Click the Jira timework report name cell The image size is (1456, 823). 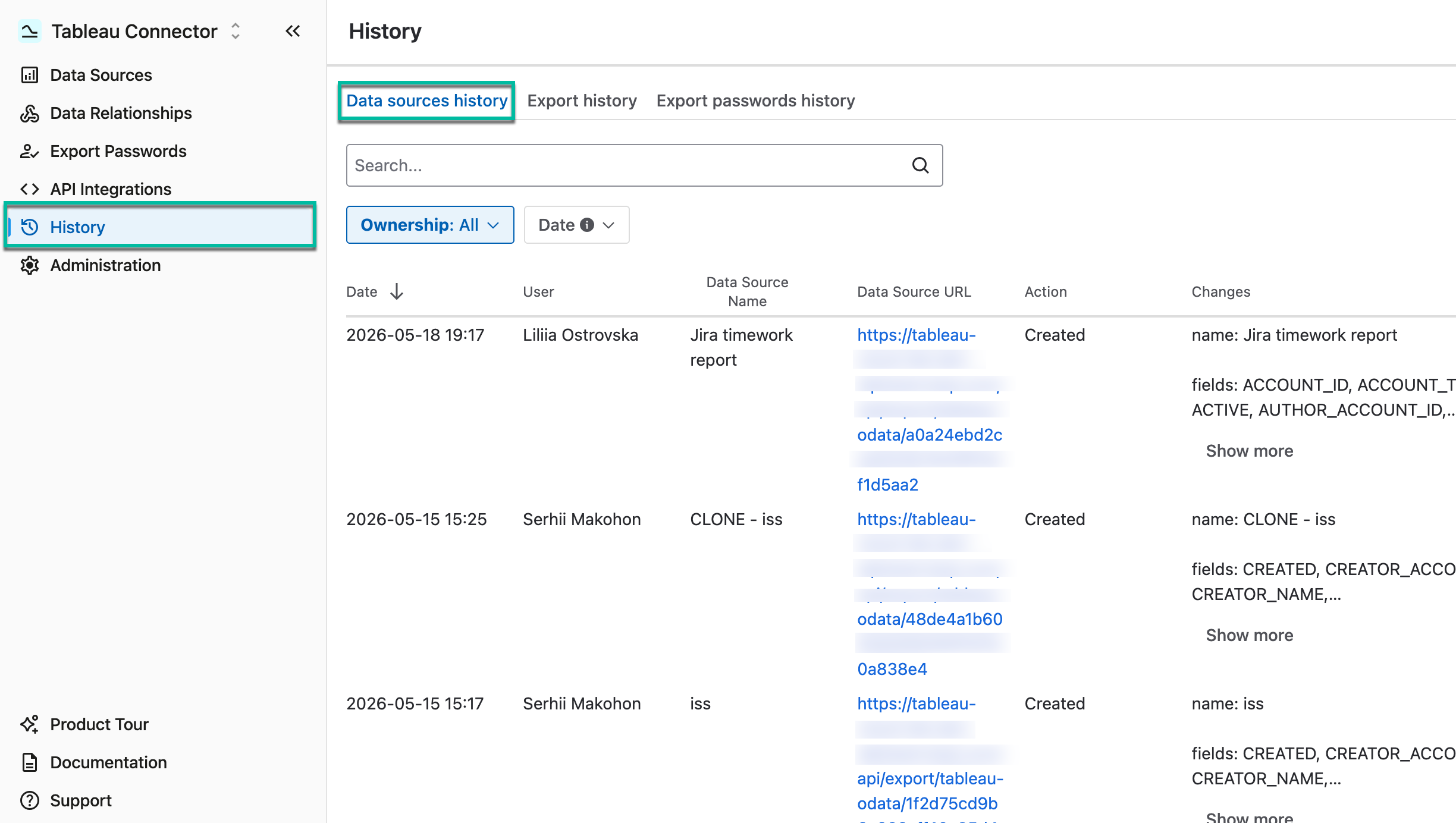pyautogui.click(x=741, y=347)
